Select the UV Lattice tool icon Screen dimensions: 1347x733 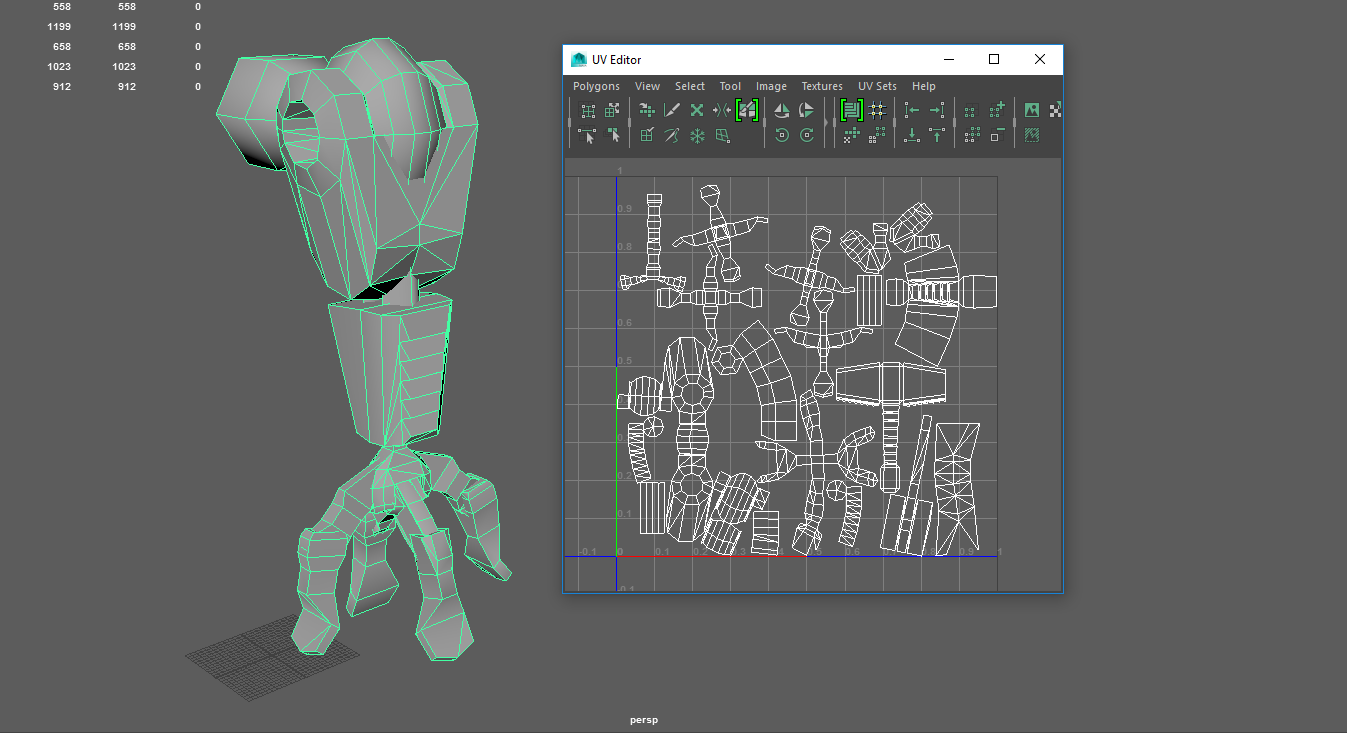(588, 111)
